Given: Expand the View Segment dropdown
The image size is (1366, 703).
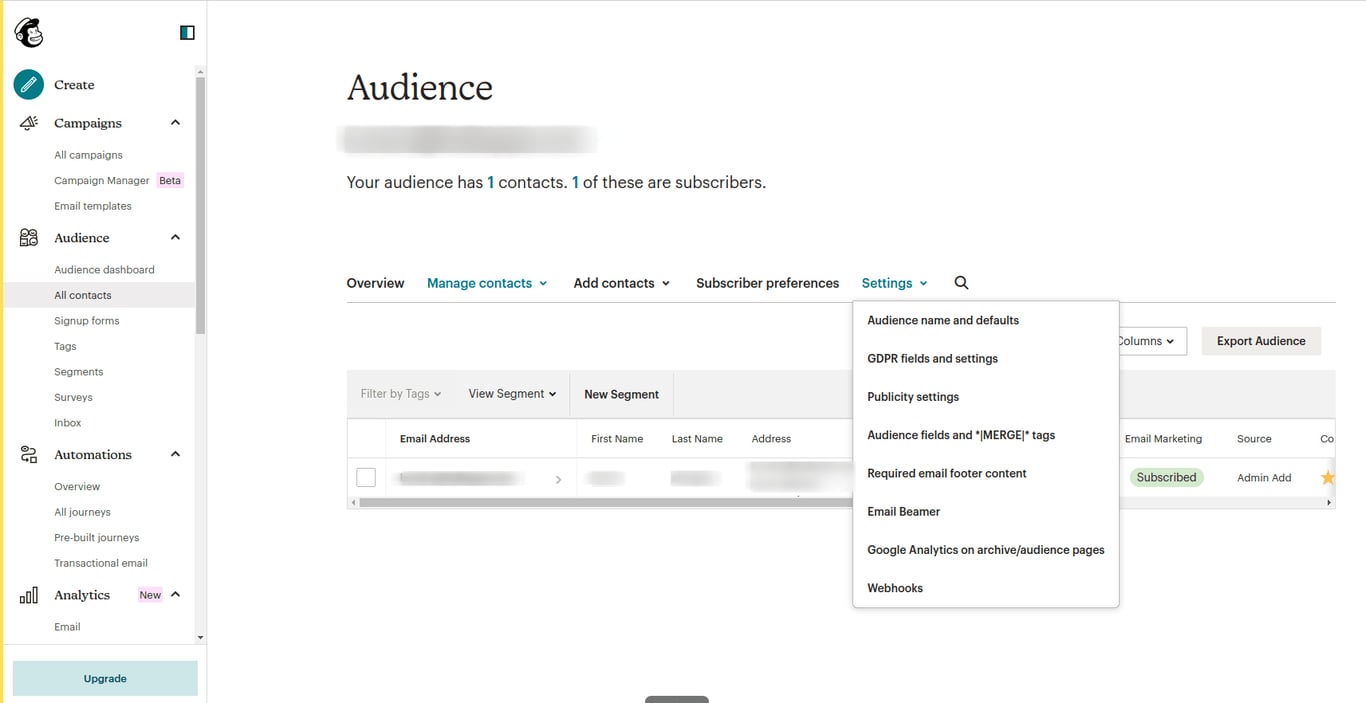Looking at the screenshot, I should click(512, 394).
